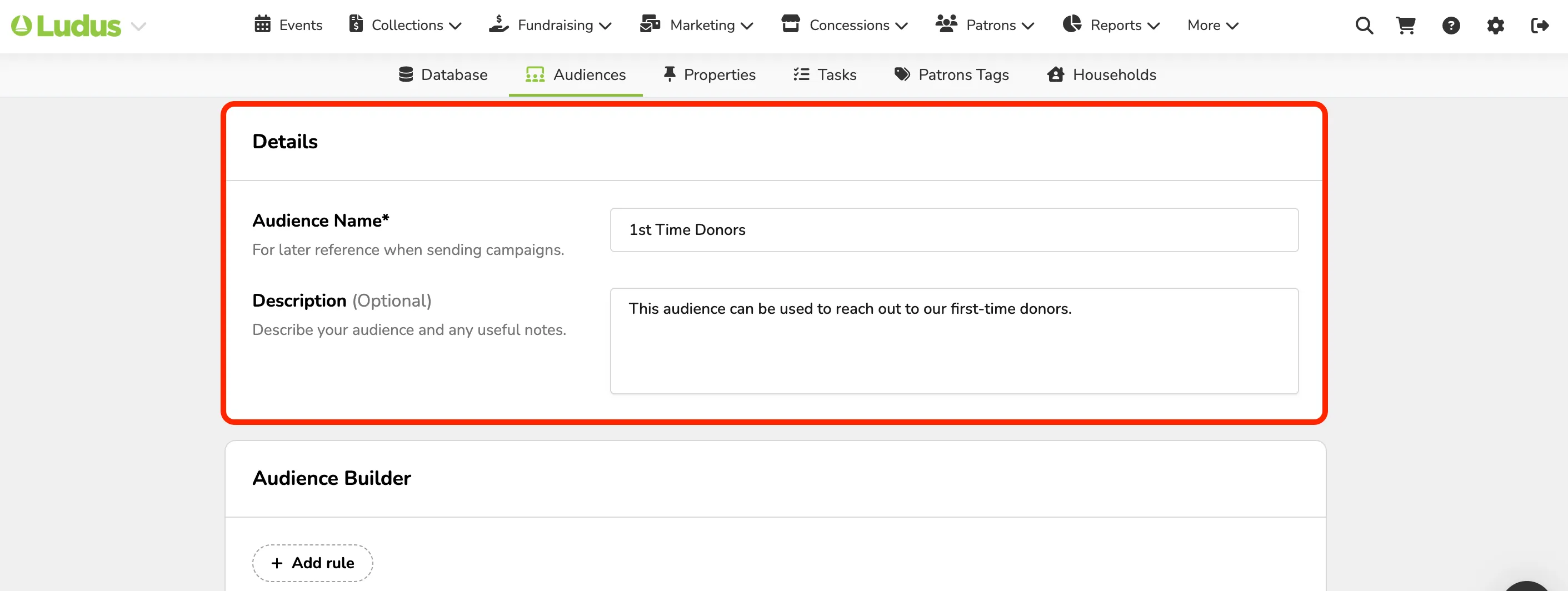The height and width of the screenshot is (591, 1568).
Task: Open the Tasks tab
Action: pos(825,74)
